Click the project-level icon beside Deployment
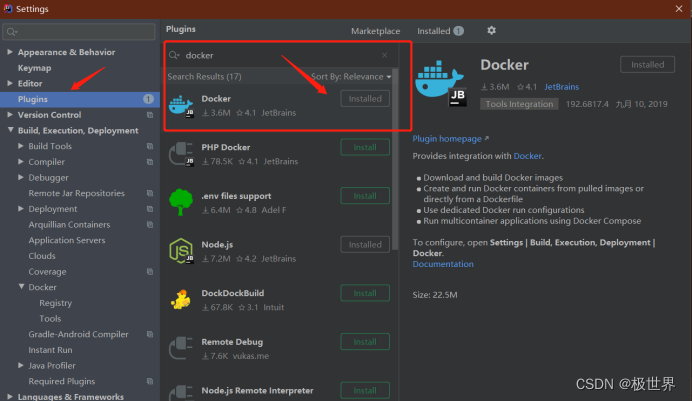Screen dimensions: 692x401 150,209
